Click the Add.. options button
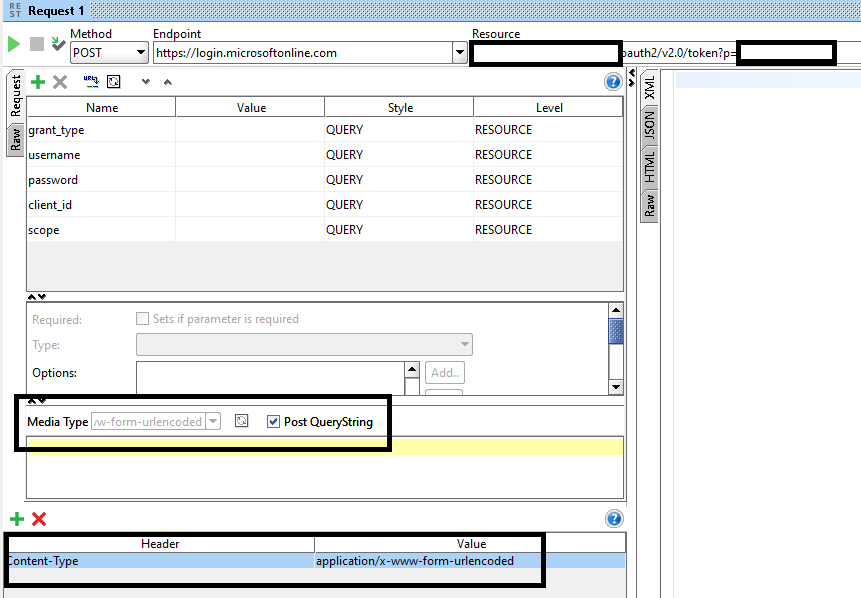Image resolution: width=861 pixels, height=598 pixels. point(445,373)
